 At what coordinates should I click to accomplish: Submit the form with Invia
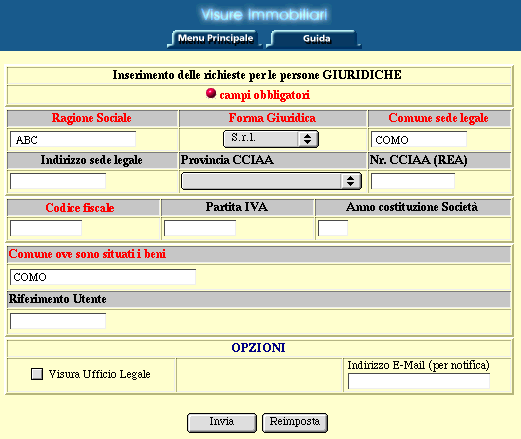(222, 423)
